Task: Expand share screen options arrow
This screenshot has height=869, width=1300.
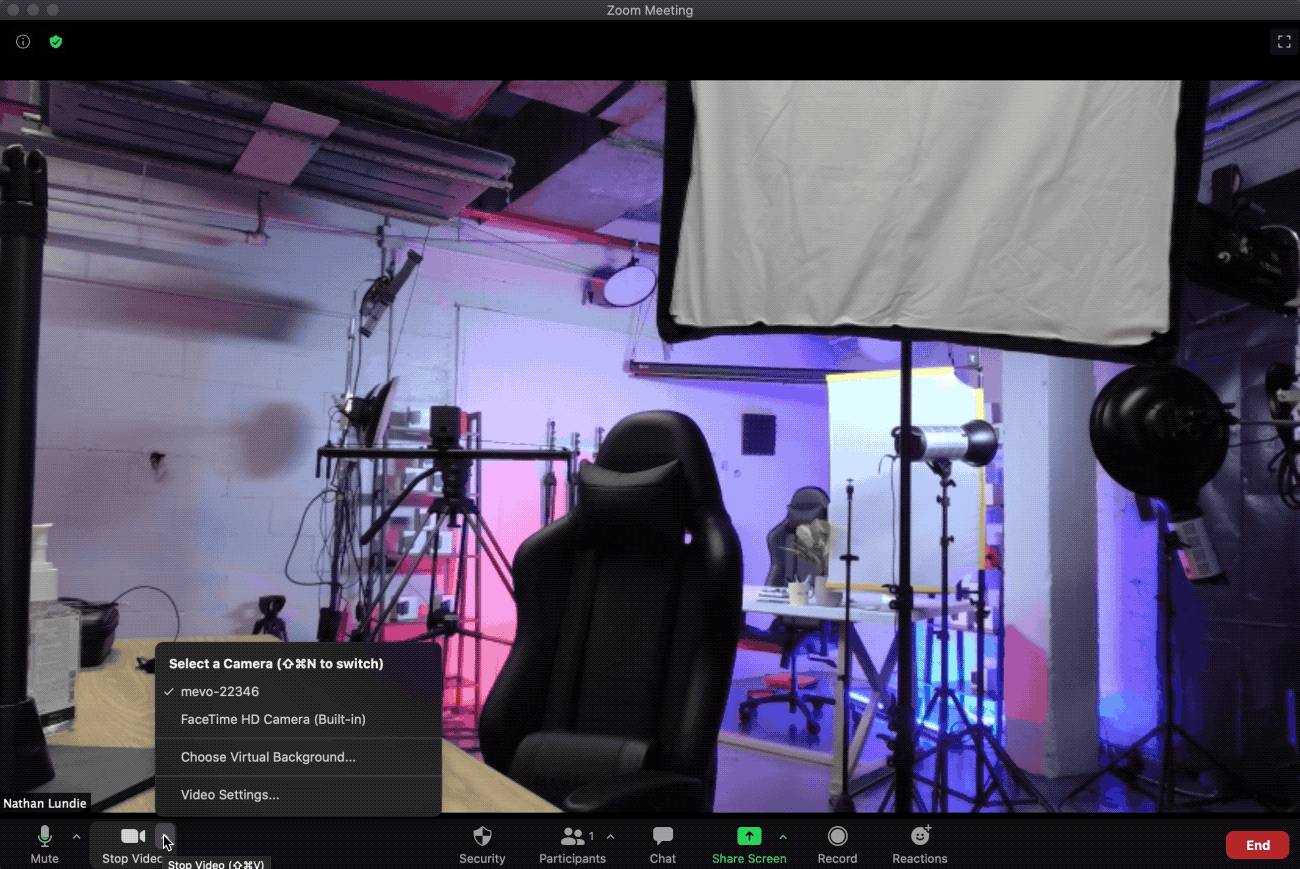Action: (x=783, y=836)
